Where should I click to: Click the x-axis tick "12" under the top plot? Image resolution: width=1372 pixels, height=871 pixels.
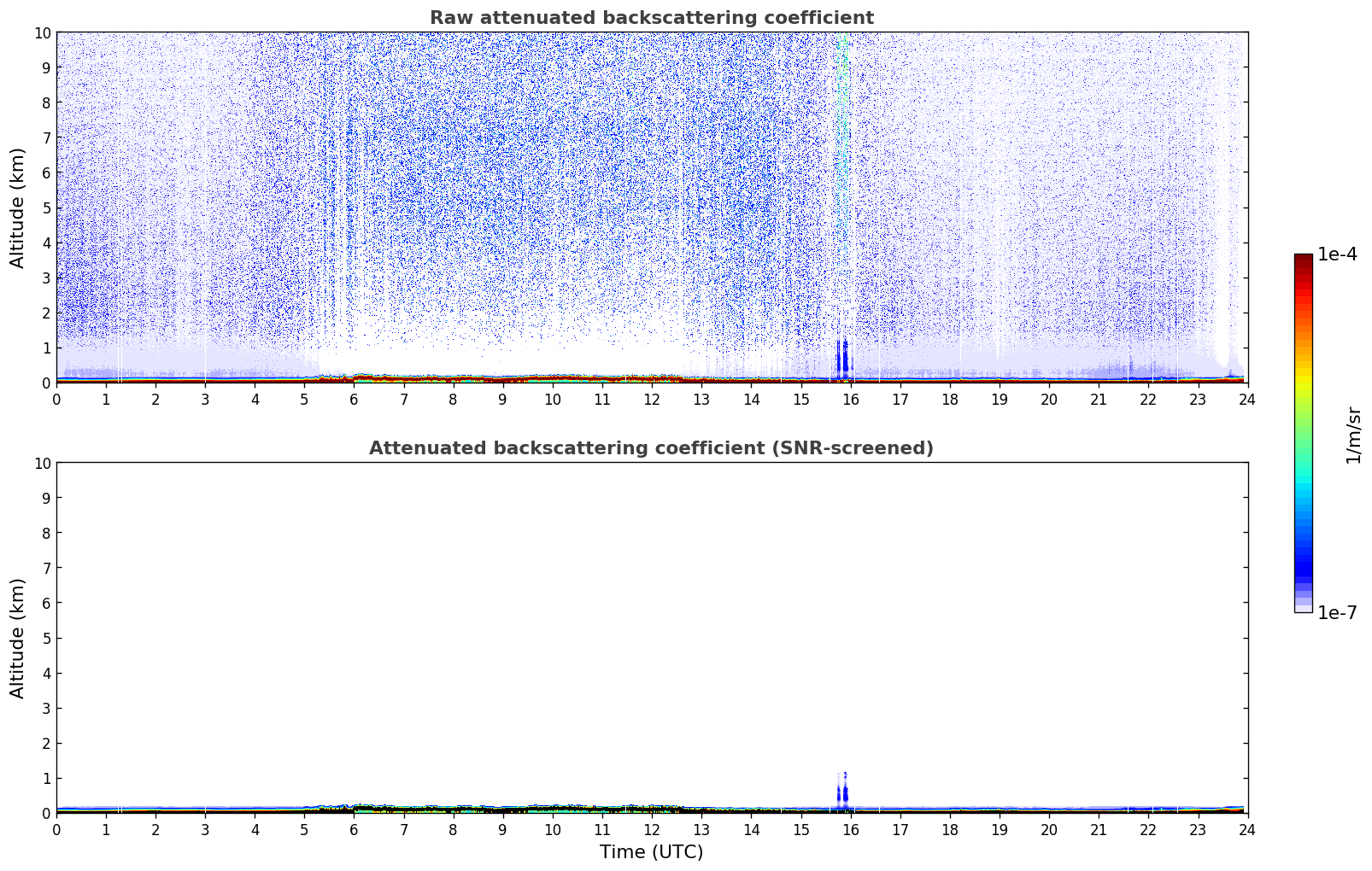point(652,399)
